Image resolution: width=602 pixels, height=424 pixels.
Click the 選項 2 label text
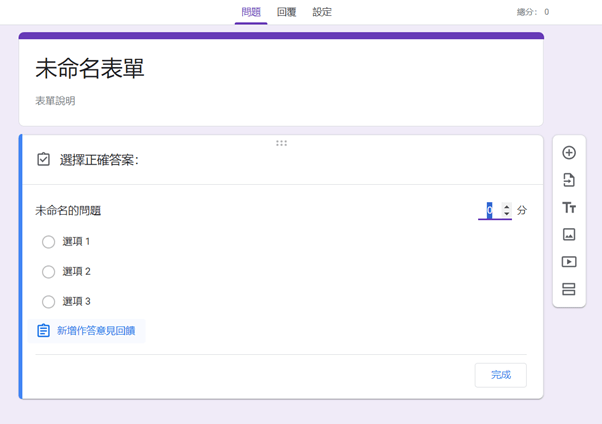coord(76,272)
